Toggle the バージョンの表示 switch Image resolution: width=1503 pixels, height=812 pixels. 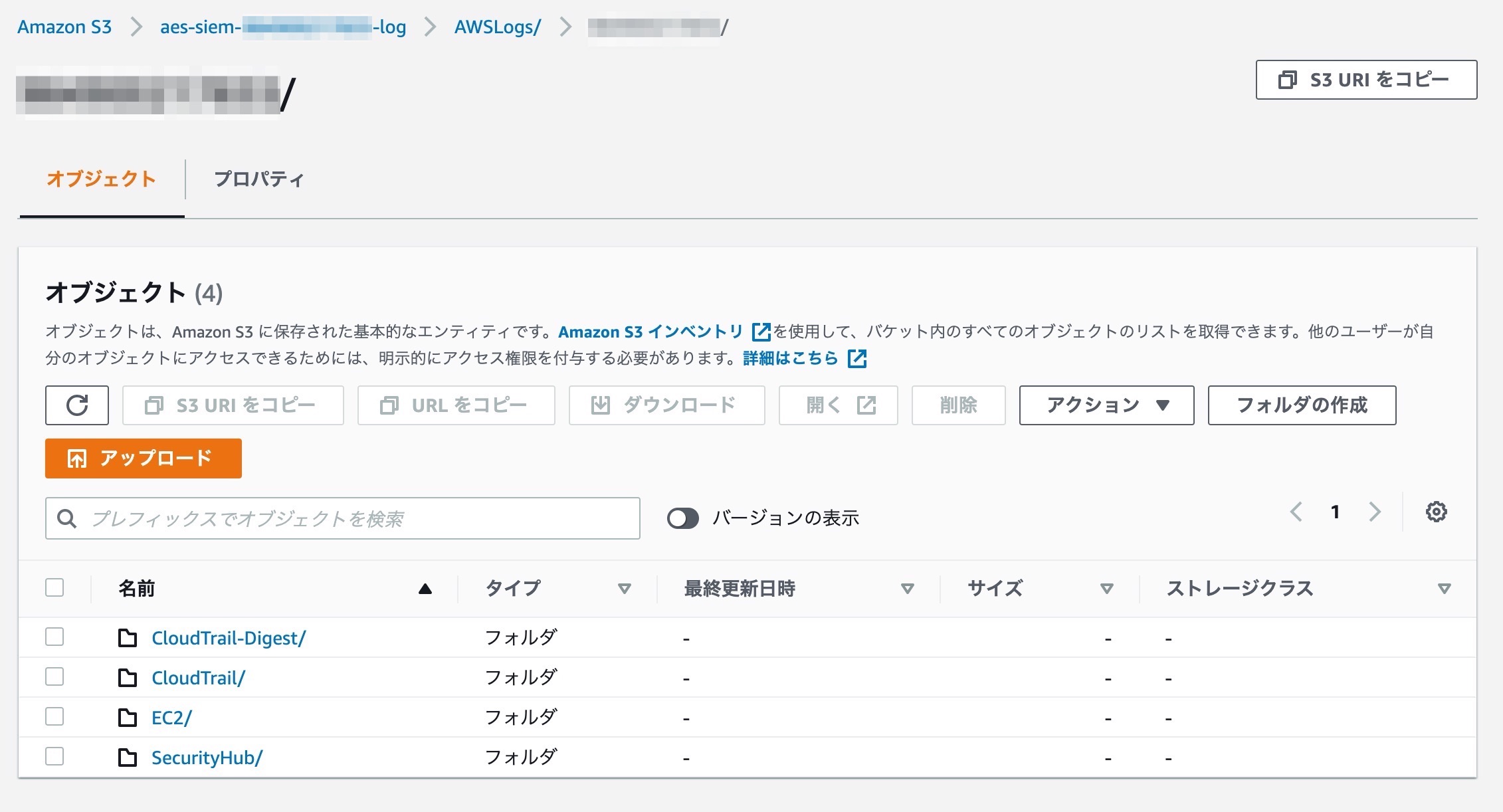[683, 518]
